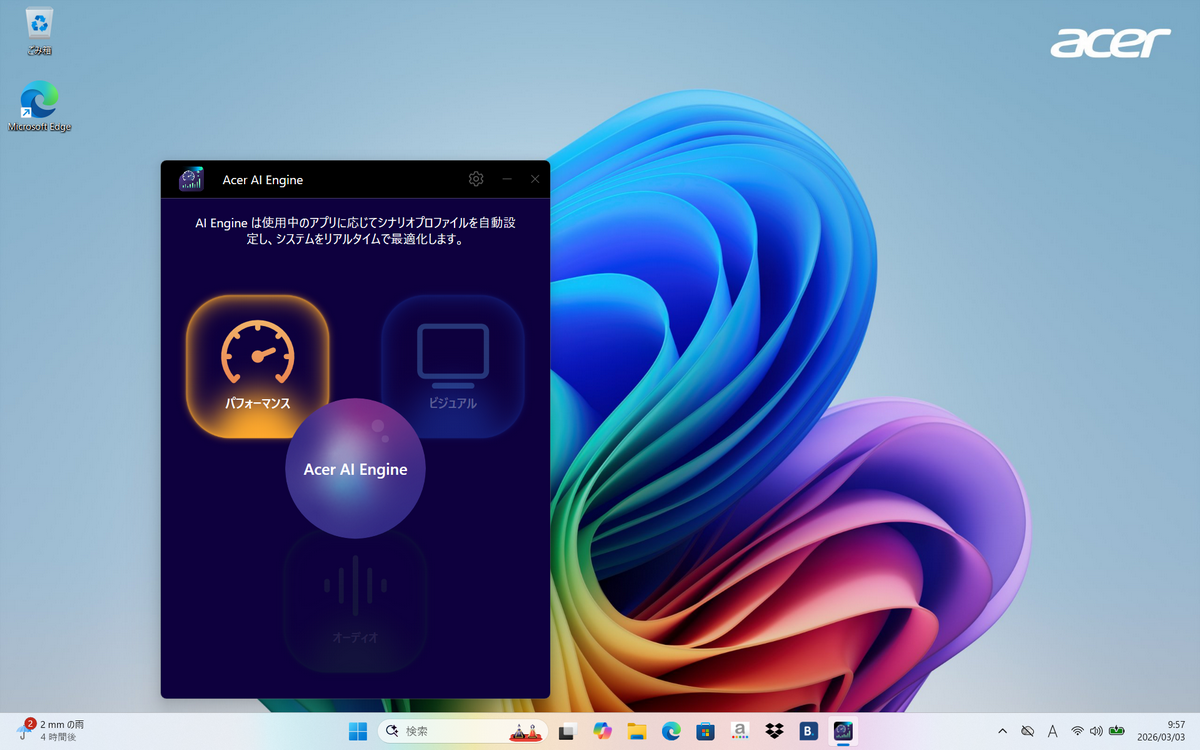The height and width of the screenshot is (750, 1200).
Task: Click the battery charging tray icon
Action: (x=1117, y=731)
